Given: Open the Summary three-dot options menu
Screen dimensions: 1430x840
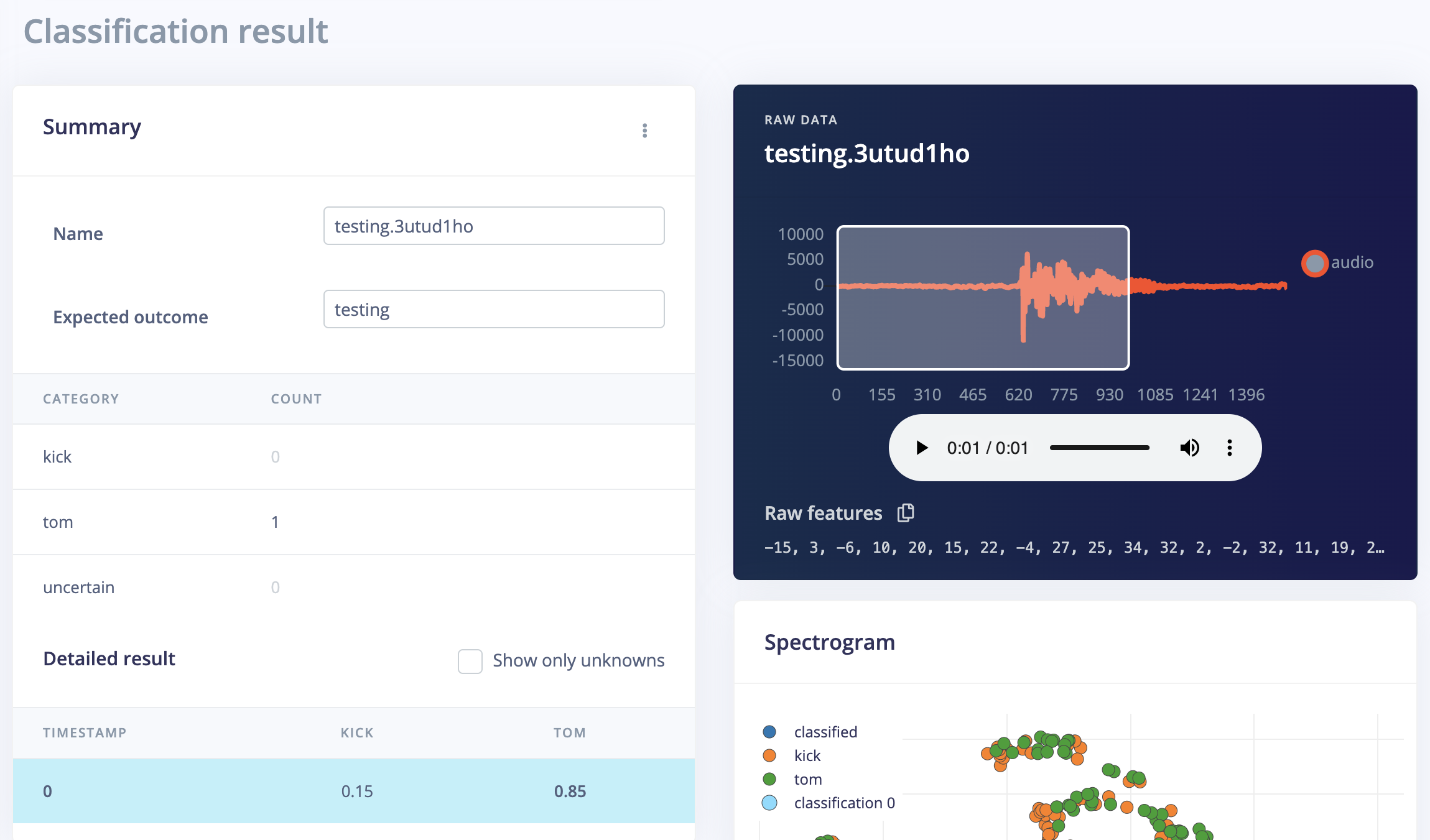Looking at the screenshot, I should click(644, 131).
